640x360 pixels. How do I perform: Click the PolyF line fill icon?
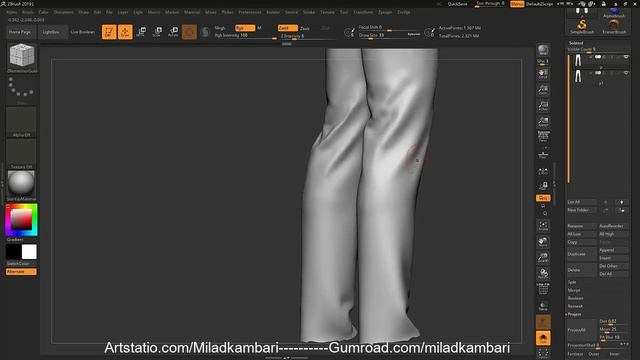coord(543,289)
